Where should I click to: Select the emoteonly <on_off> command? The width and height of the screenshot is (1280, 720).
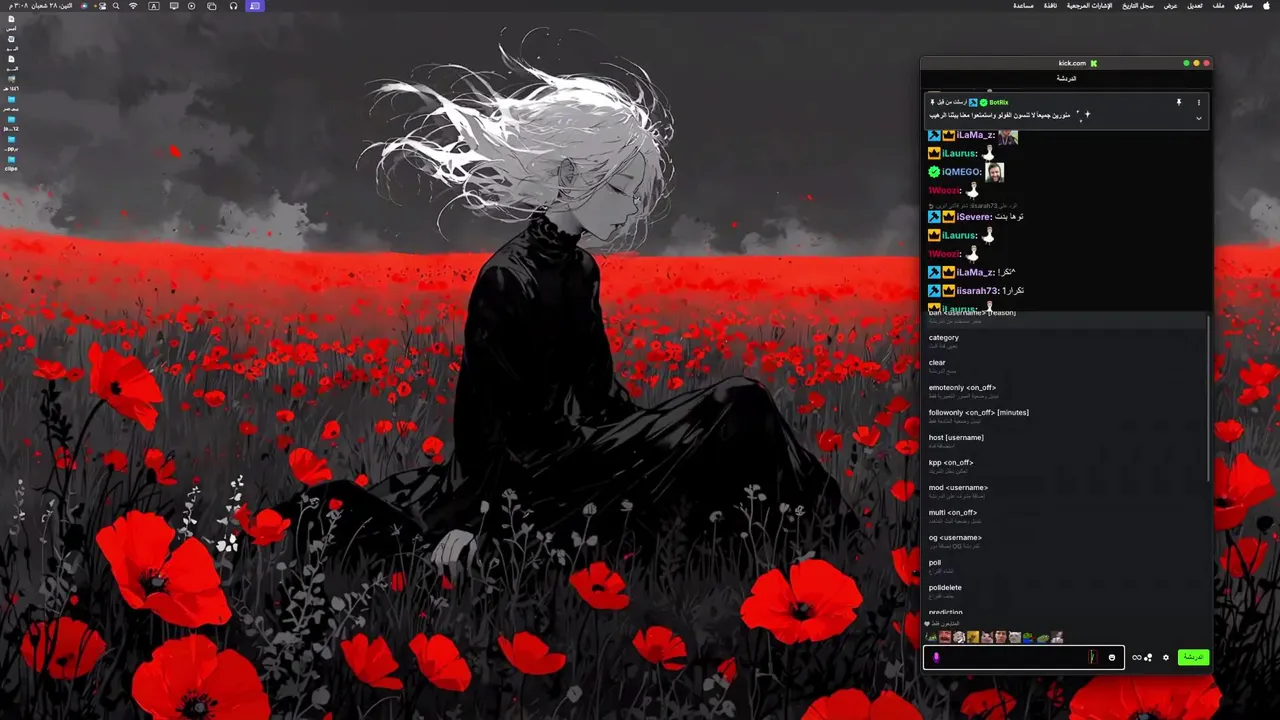[1065, 391]
